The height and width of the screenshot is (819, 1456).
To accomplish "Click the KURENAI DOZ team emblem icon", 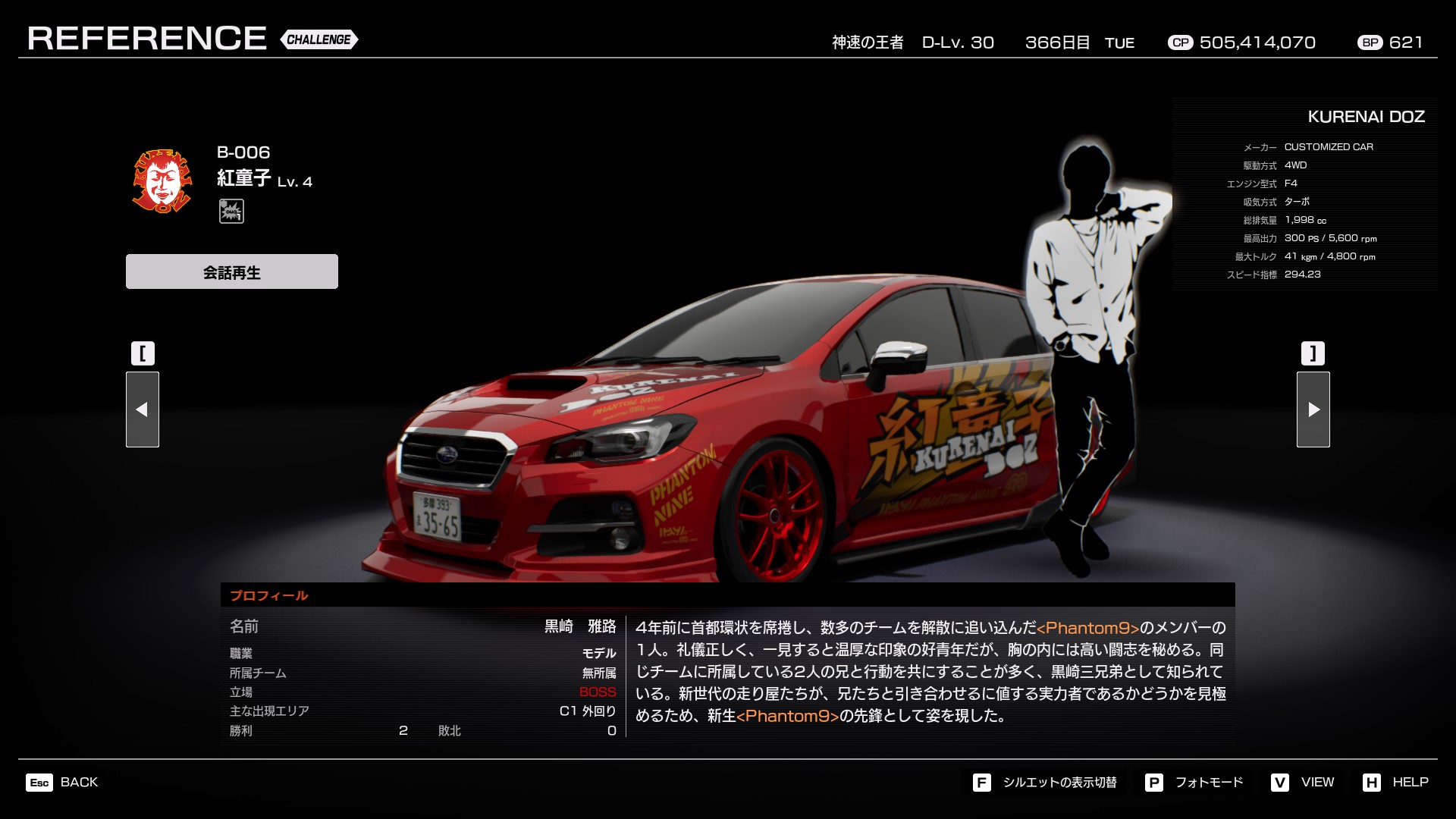I will [x=162, y=180].
